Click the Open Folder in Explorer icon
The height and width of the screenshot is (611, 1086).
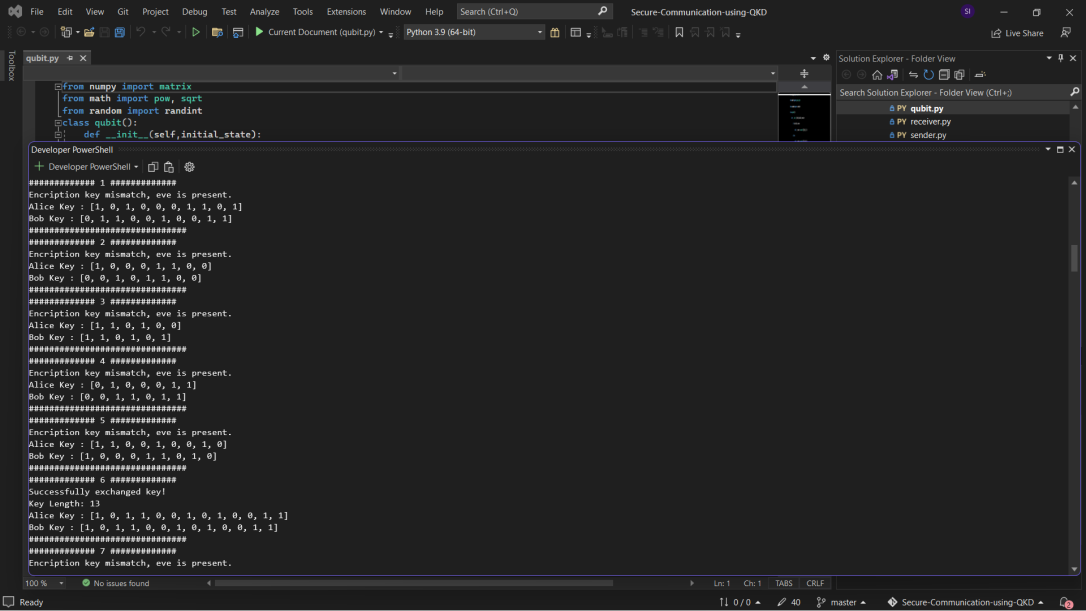[217, 32]
